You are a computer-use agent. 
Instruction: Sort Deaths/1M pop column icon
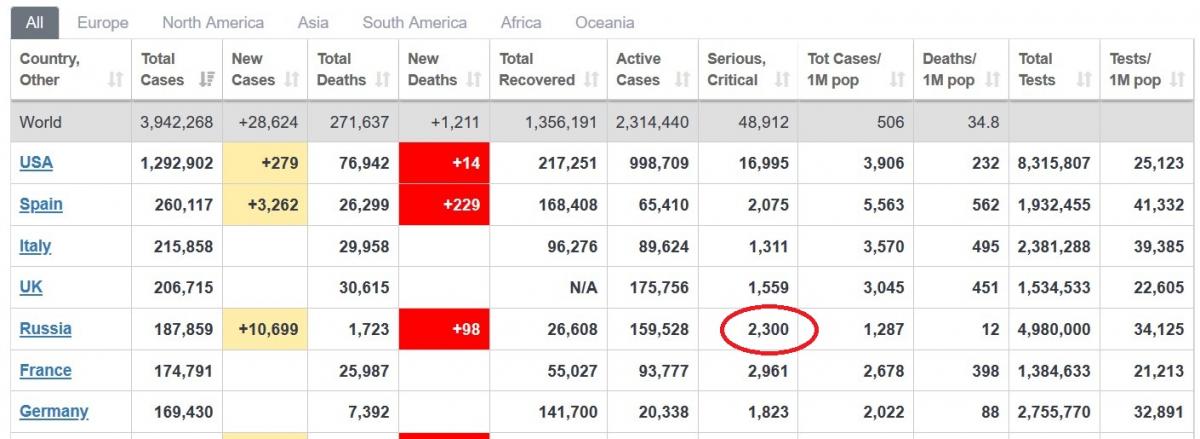[x=992, y=80]
